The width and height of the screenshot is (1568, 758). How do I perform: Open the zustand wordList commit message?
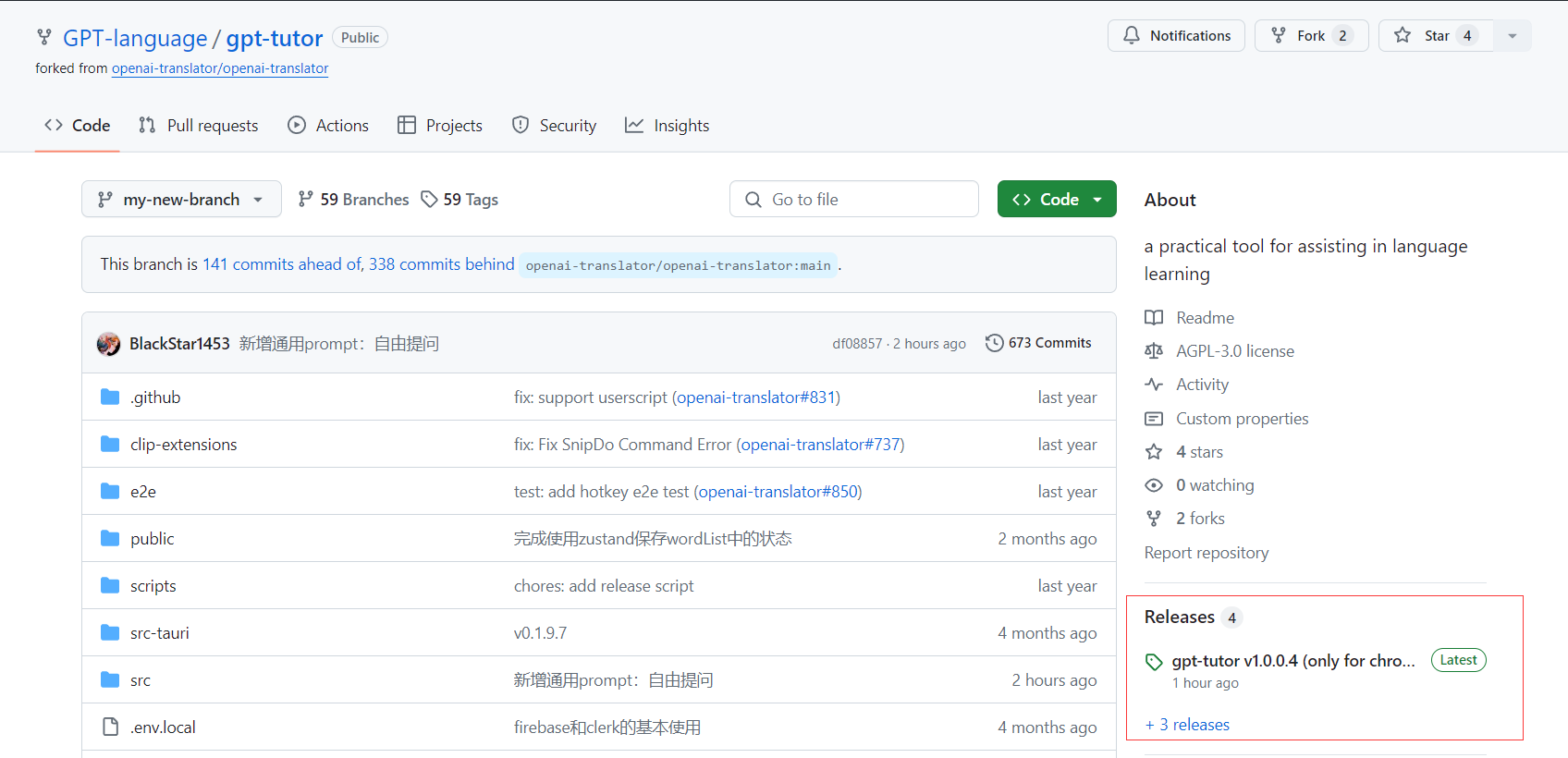click(x=653, y=539)
